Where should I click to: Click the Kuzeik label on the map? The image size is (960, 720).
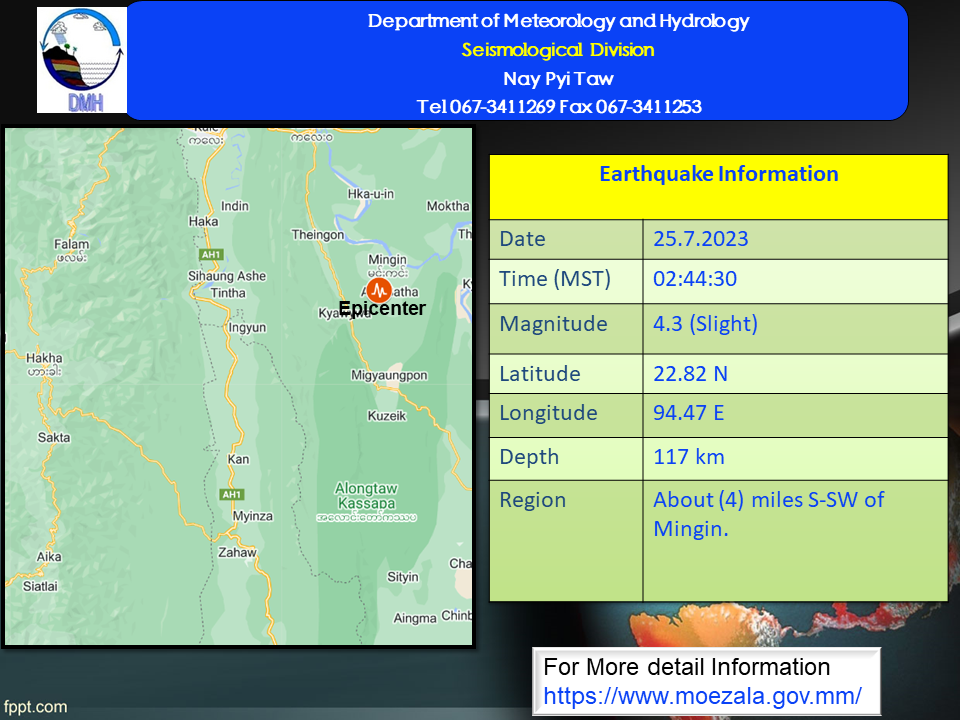(x=387, y=416)
